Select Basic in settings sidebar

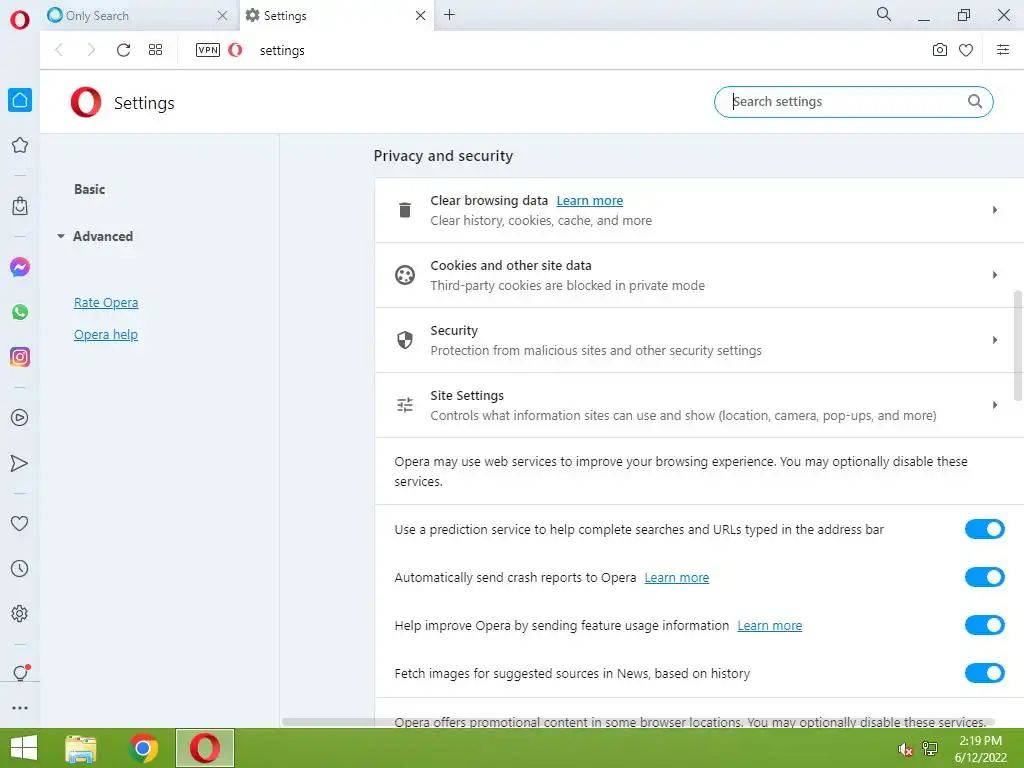(x=89, y=189)
